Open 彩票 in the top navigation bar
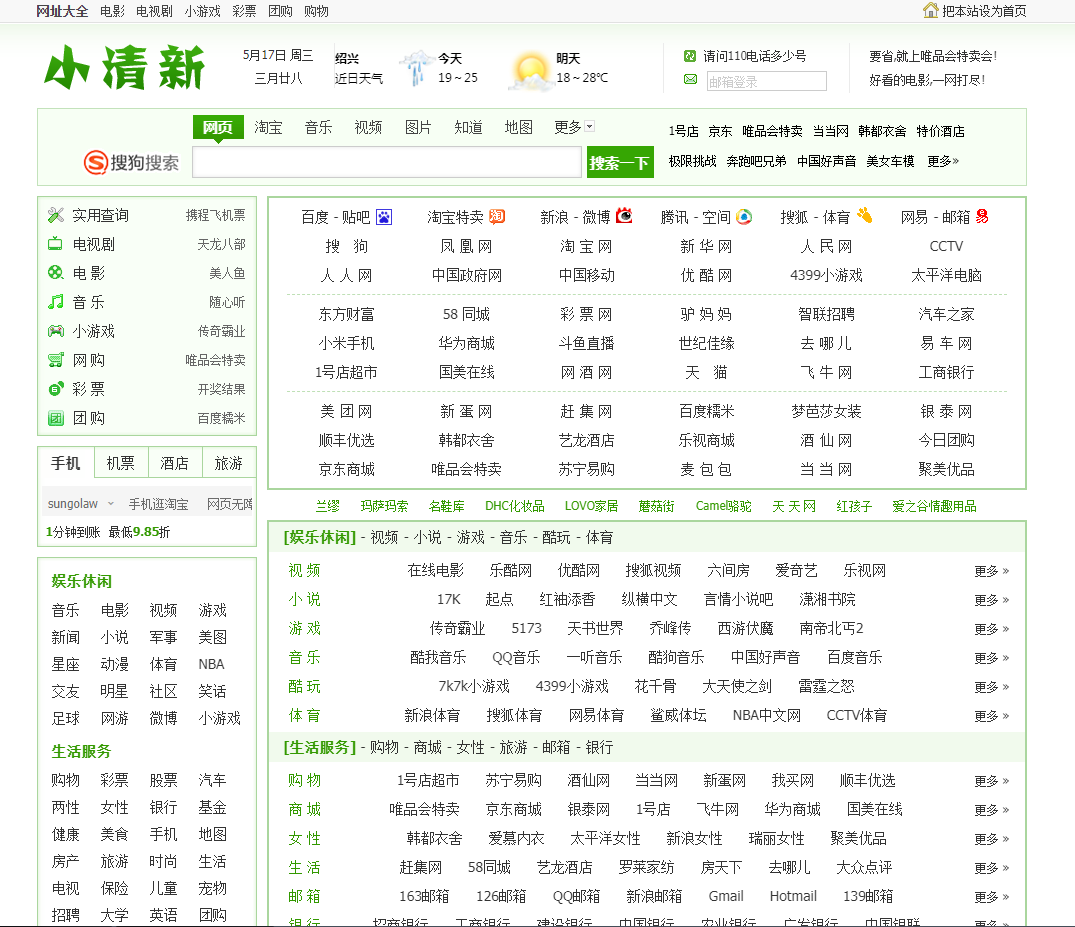The height and width of the screenshot is (927, 1075). (x=244, y=11)
